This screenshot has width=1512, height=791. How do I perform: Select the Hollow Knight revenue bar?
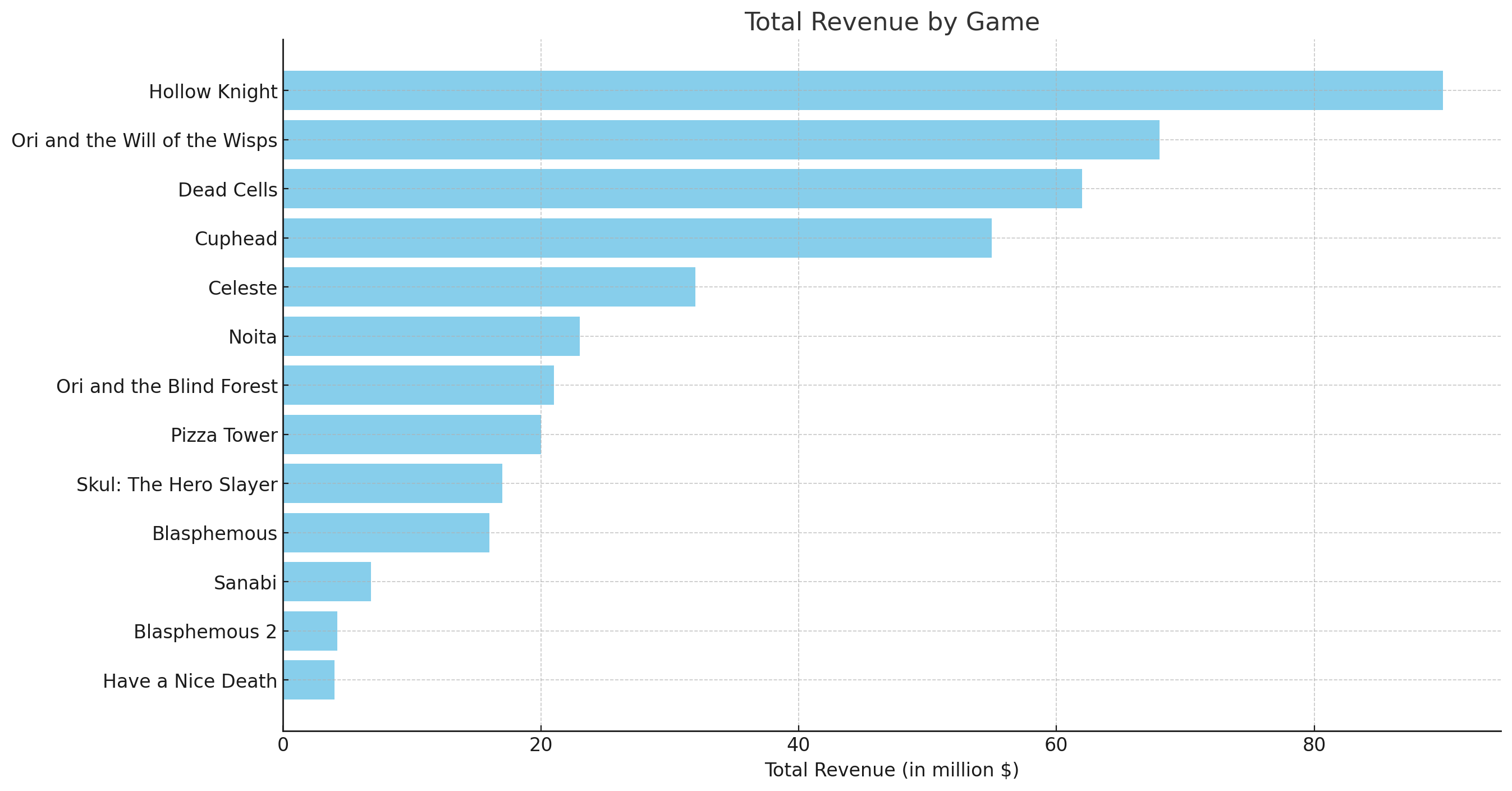point(863,90)
